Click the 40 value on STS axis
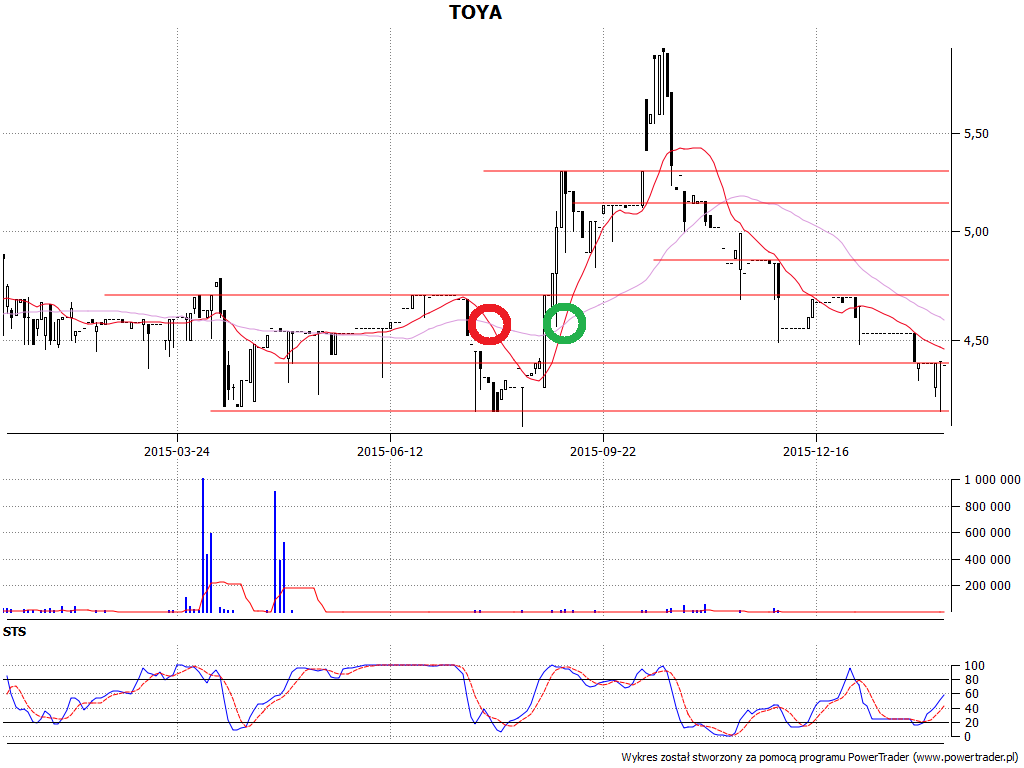The width and height of the screenshot is (1024, 768). (970, 709)
